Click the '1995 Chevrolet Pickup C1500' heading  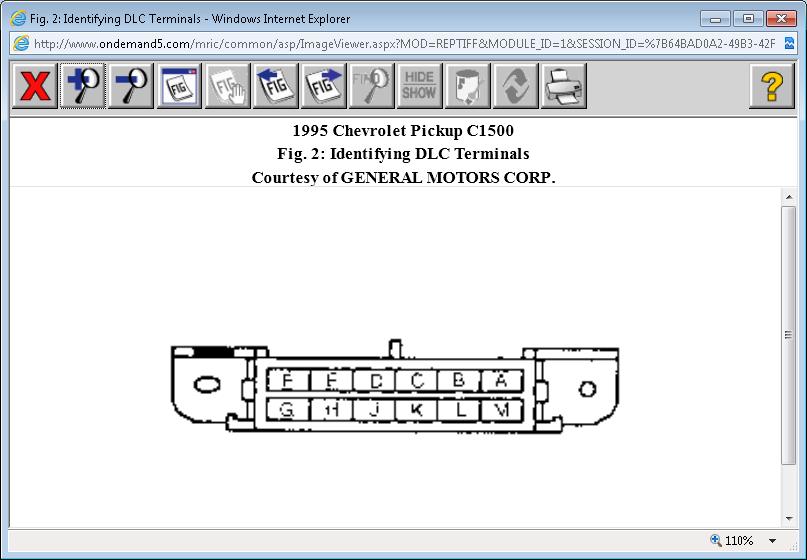coord(403,131)
